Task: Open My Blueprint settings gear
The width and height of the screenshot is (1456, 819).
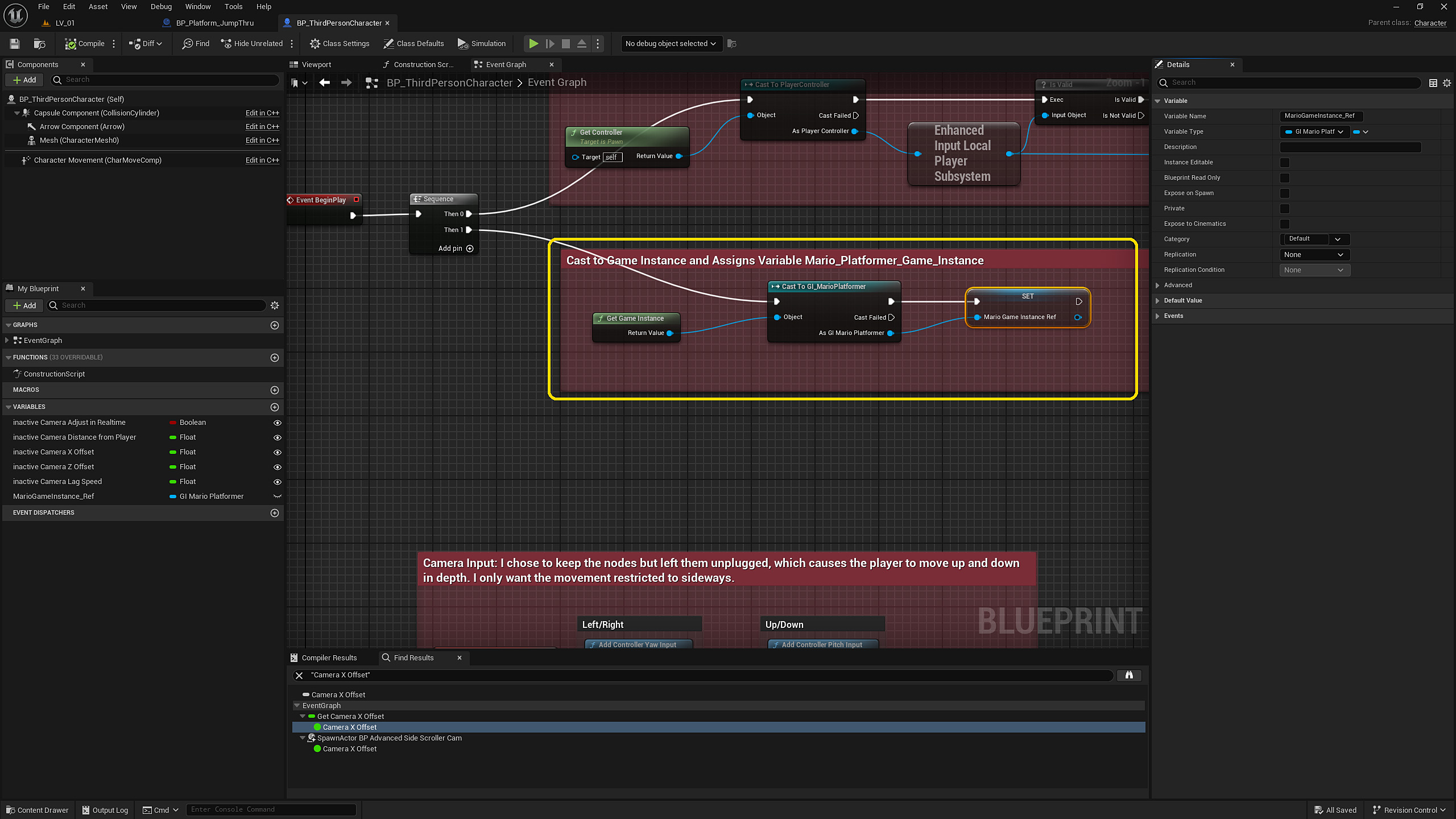Action: pyautogui.click(x=275, y=305)
